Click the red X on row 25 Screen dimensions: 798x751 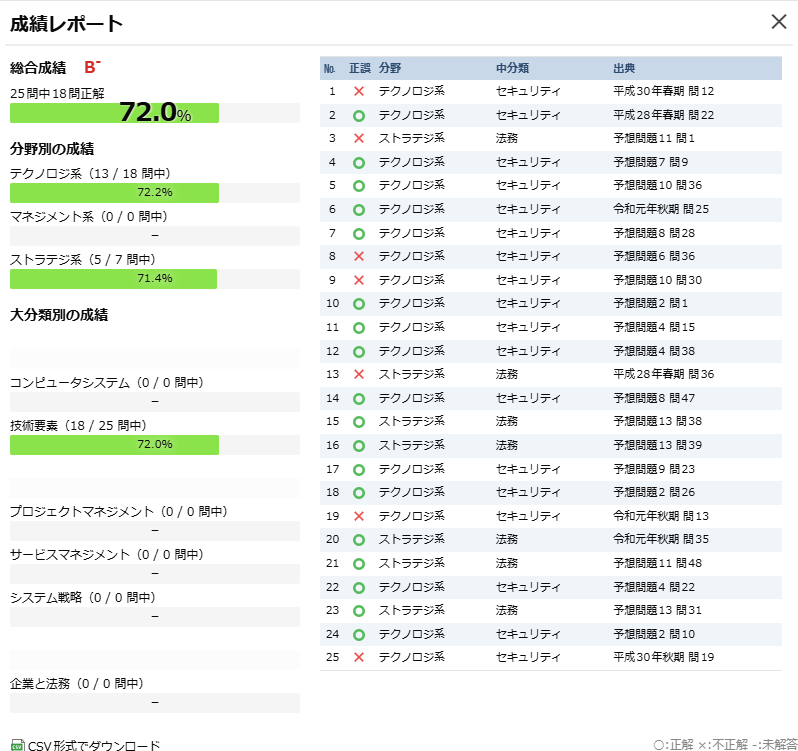(359, 657)
